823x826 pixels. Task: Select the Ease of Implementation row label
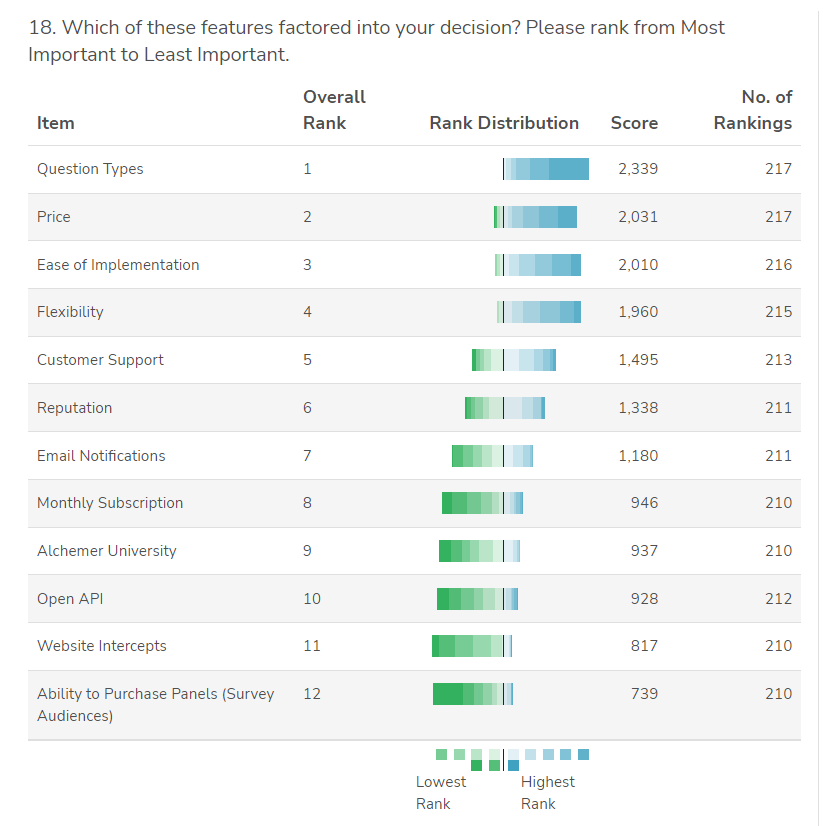(x=118, y=265)
